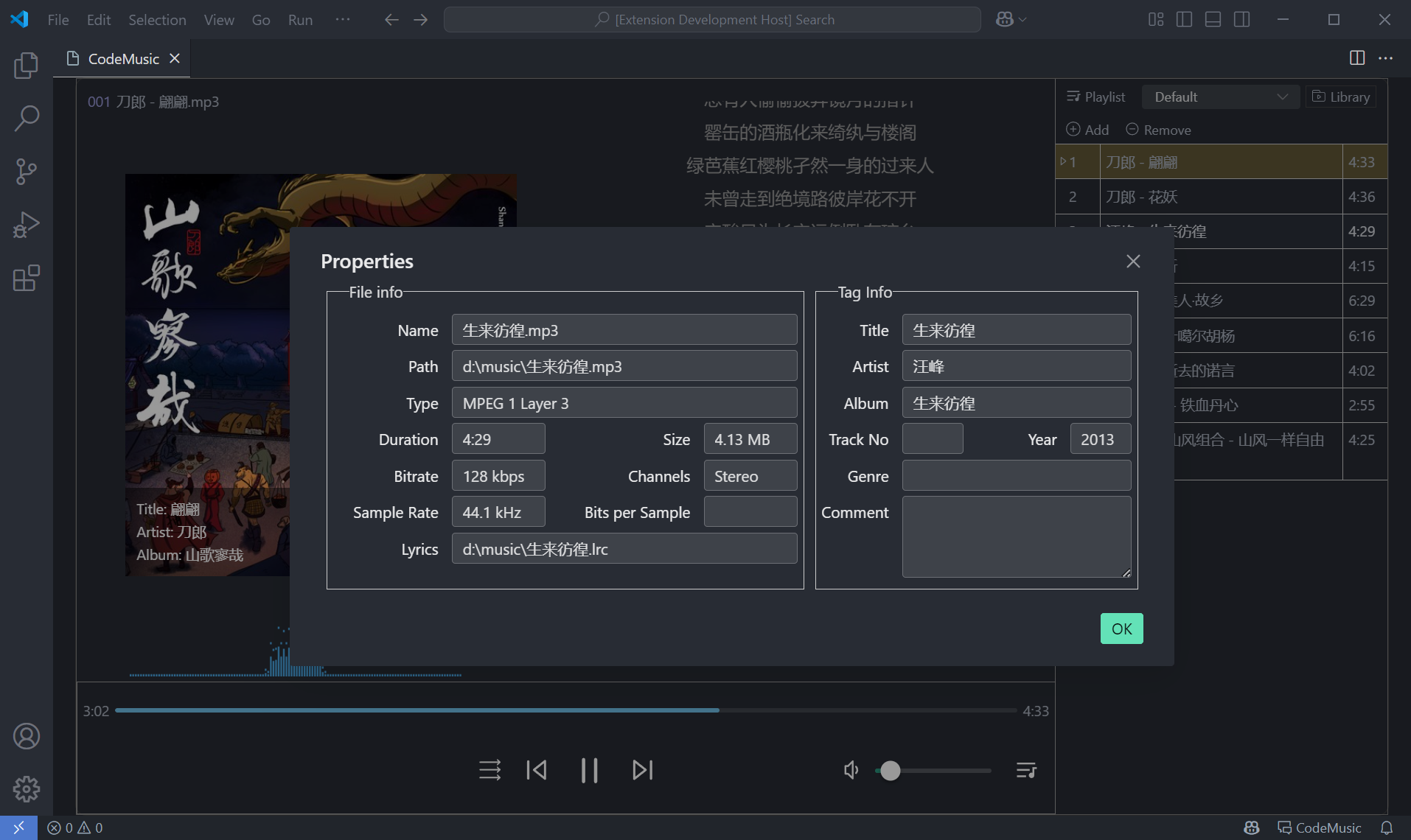Open notifications bell in status bar

pyautogui.click(x=1387, y=827)
